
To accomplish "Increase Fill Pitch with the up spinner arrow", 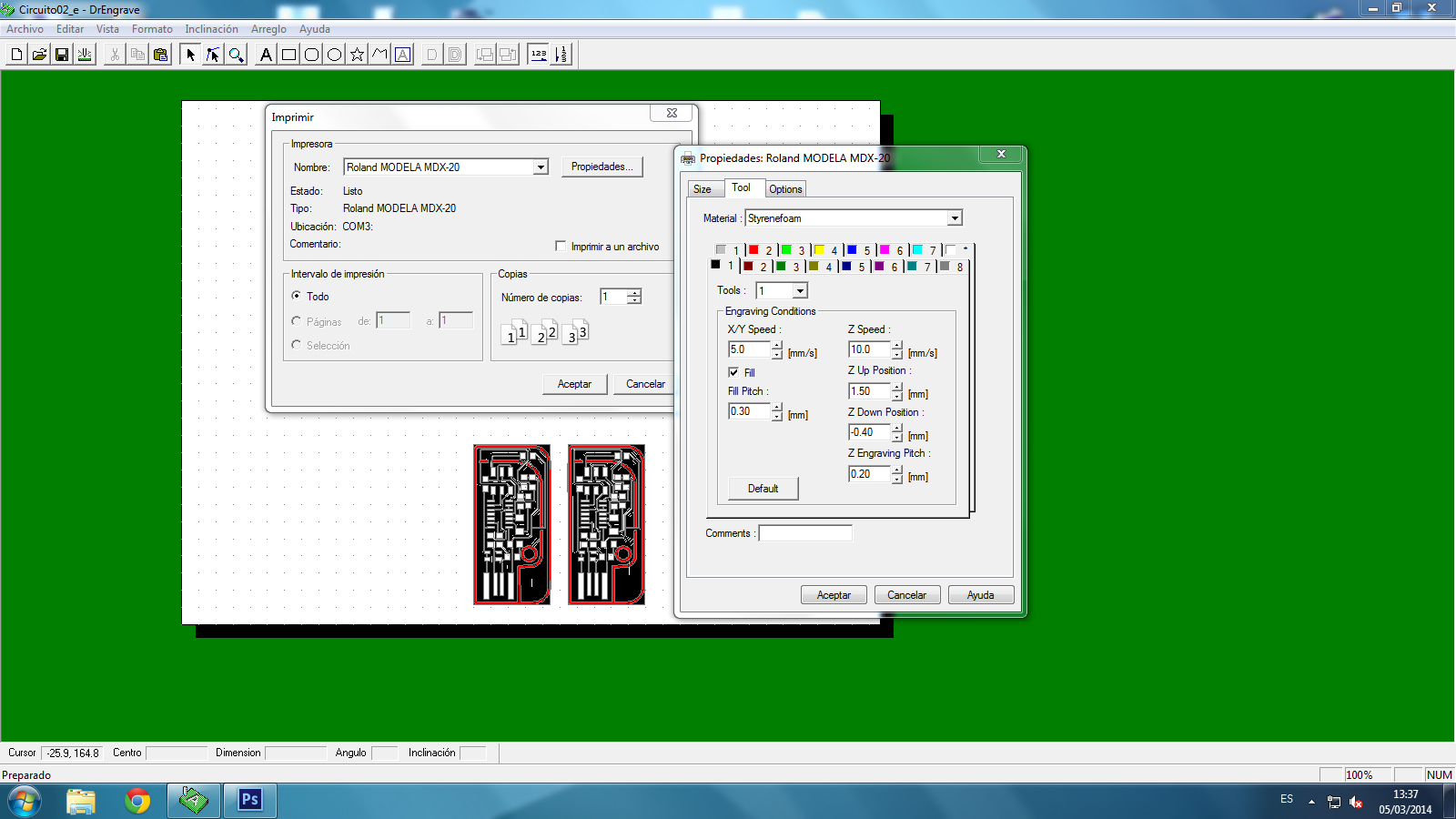I will [x=776, y=407].
